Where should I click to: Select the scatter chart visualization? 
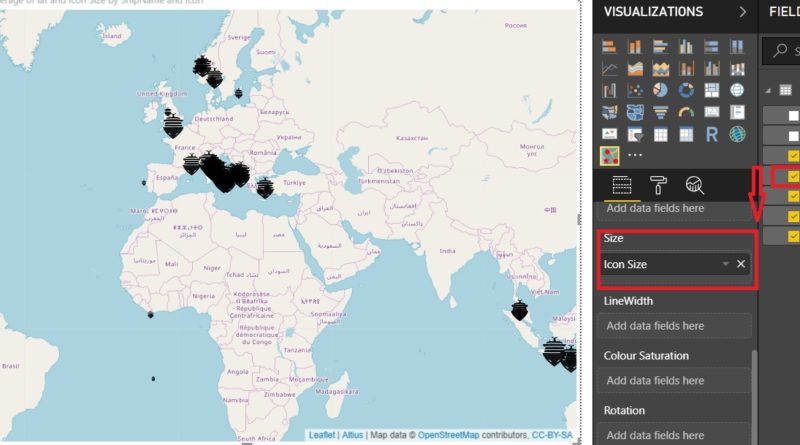(x=635, y=91)
